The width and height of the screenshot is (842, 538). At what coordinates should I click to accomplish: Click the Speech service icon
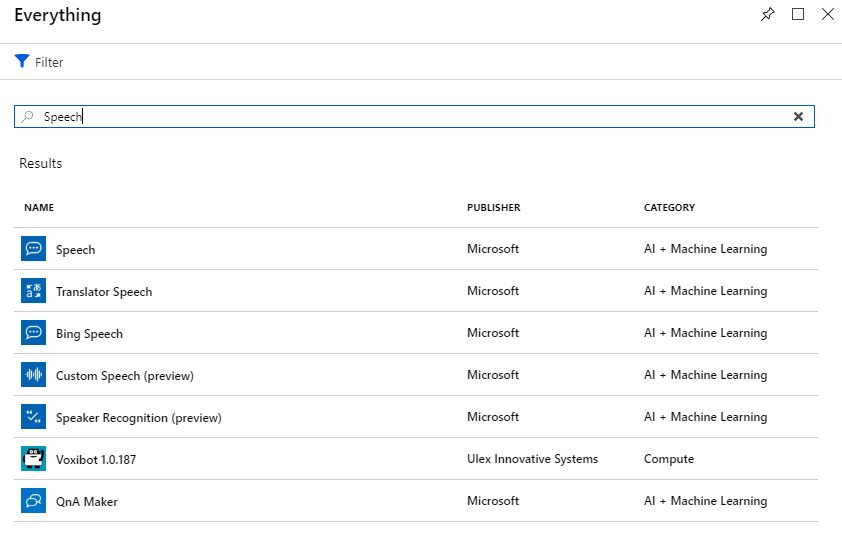pos(33,249)
